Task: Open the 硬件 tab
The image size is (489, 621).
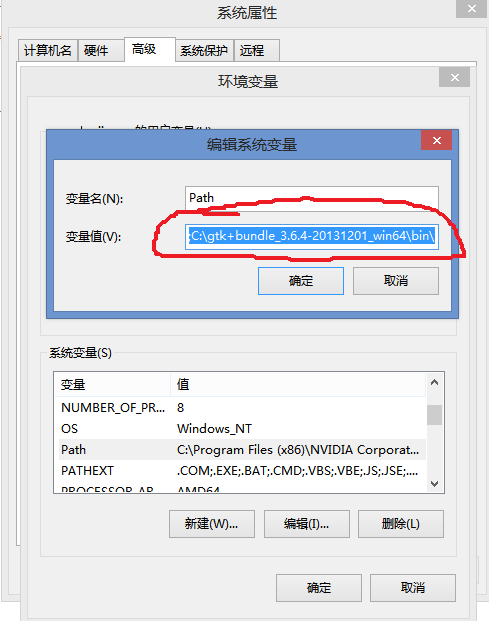Action: 96,50
